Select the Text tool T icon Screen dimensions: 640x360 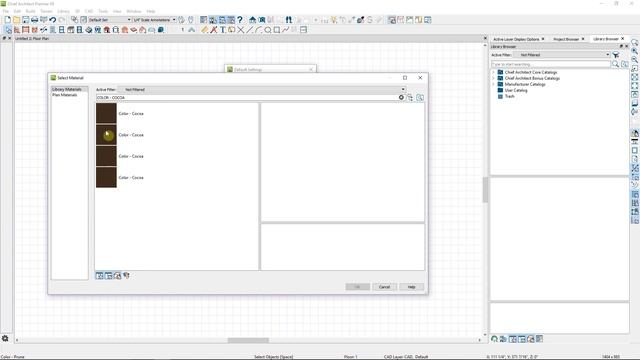(x=222, y=30)
